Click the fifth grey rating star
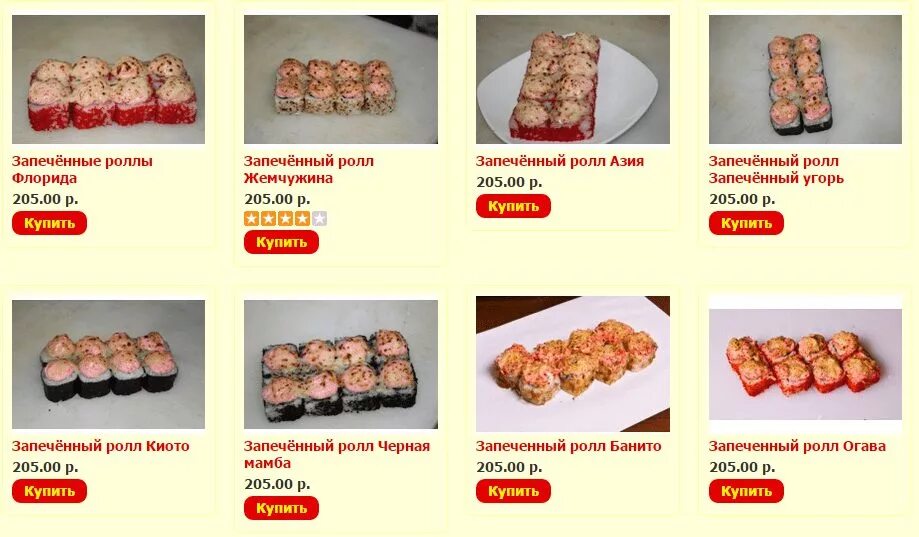Screen dimensions: 919x537 click(319, 219)
